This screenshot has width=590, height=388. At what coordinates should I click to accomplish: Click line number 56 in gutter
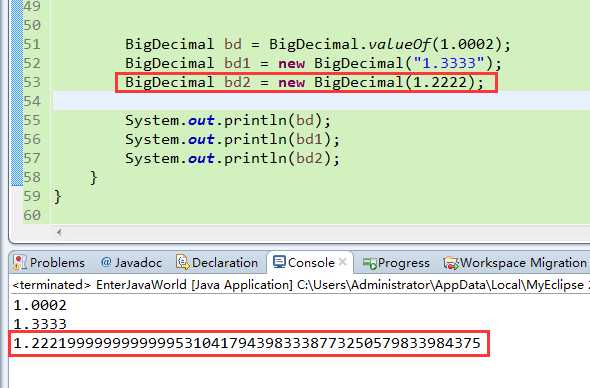[x=32, y=139]
